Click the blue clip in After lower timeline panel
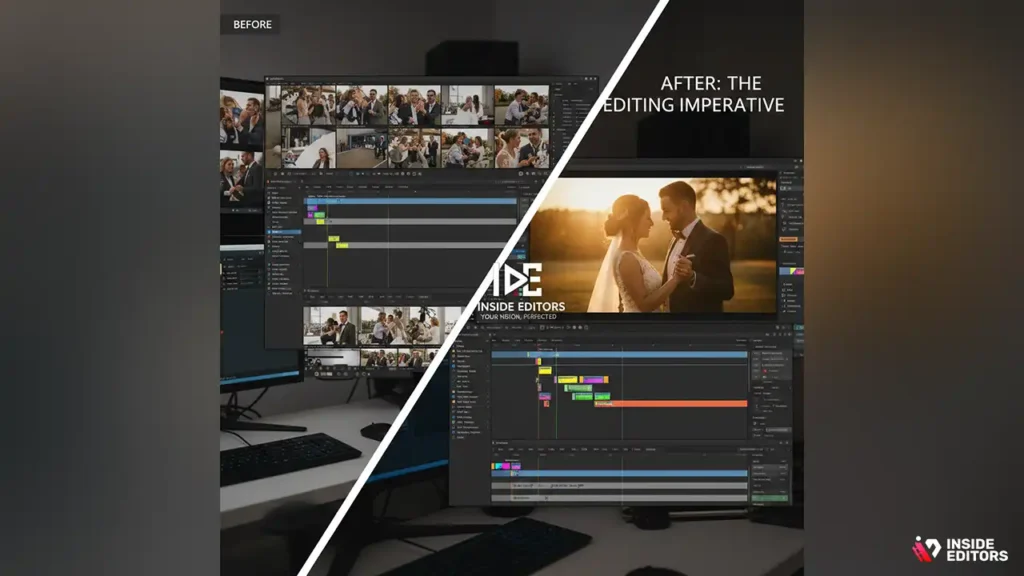1024x576 pixels. click(619, 473)
